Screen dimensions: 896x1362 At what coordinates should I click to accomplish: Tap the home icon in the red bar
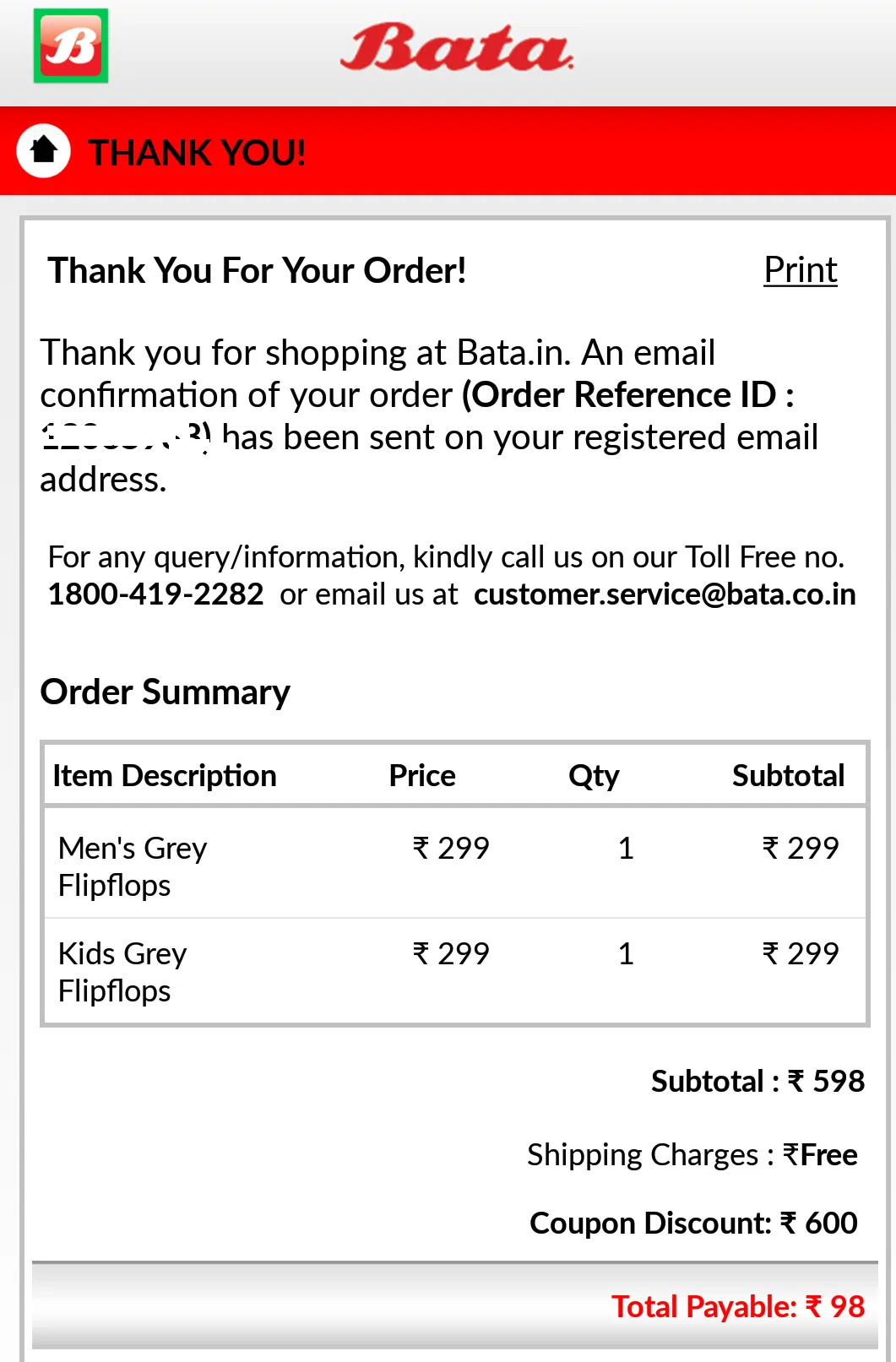[43, 151]
